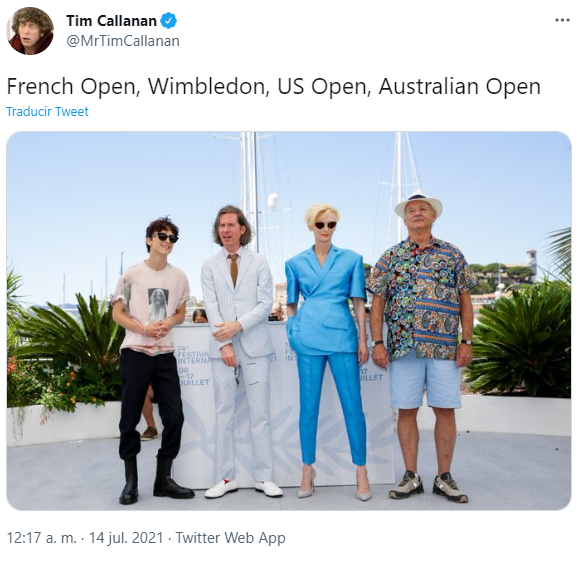Click the person in the pink t-shirt
The image size is (579, 561).
point(153,362)
